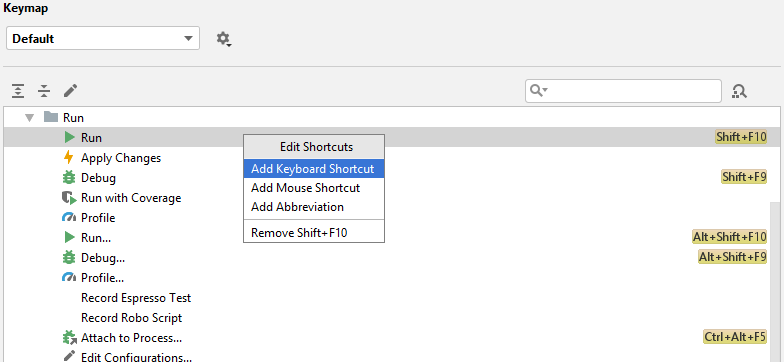This screenshot has height=362, width=784.
Task: Collapse the Run folder tree node
Action: (30, 118)
